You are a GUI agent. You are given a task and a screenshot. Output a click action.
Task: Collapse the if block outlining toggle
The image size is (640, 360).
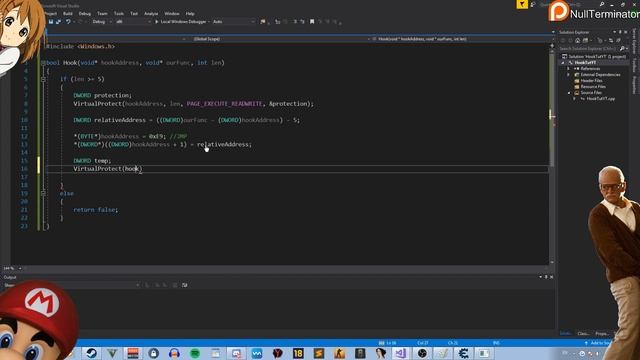coord(43,79)
